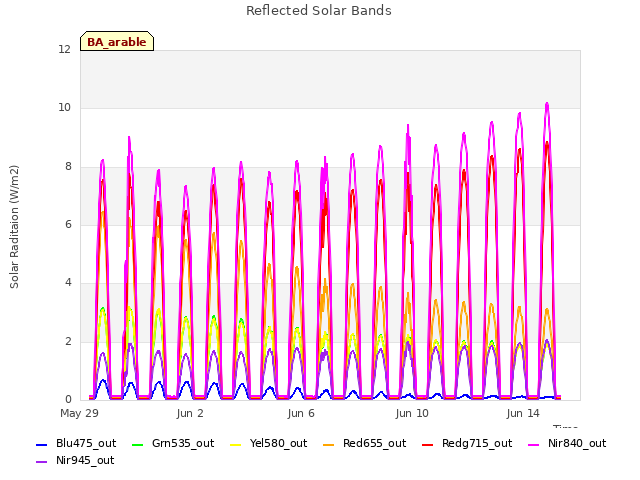The height and width of the screenshot is (480, 640).
Task: Toggle the Blu475_out legend entry
Action: (x=76, y=443)
